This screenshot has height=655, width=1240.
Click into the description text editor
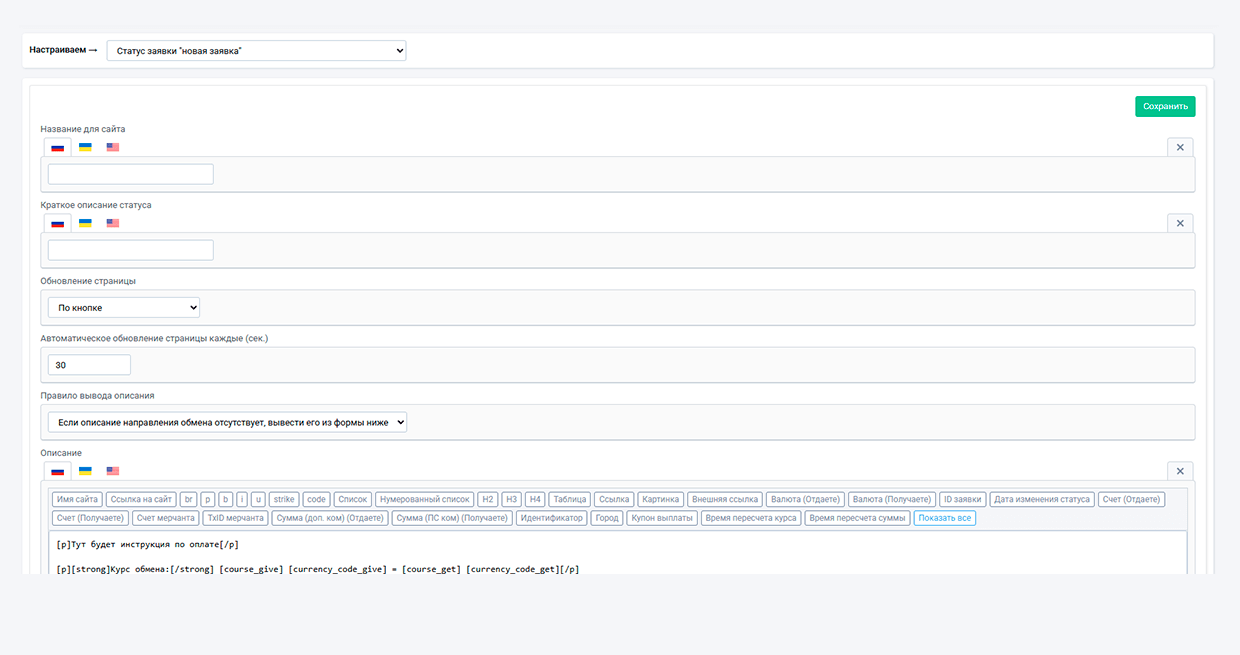click(617, 553)
